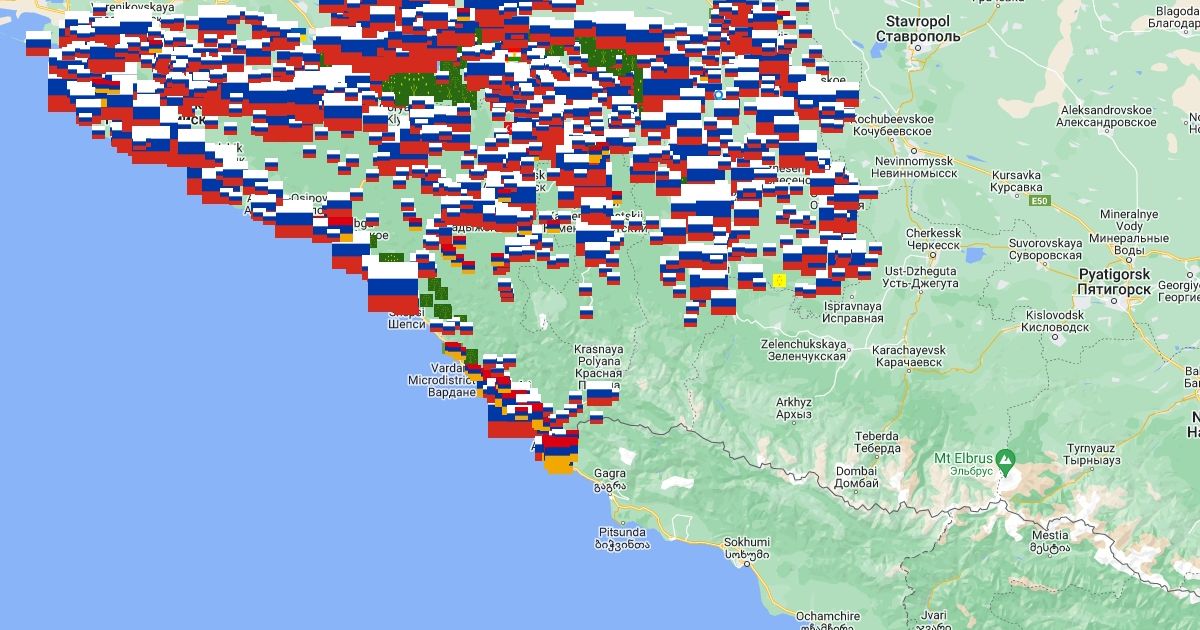The height and width of the screenshot is (630, 1200).
Task: Select the Gagra label
Action: [x=610, y=479]
